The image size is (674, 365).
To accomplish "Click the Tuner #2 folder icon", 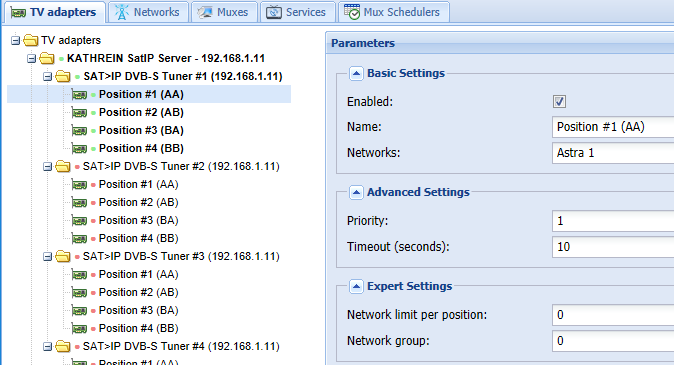I will click(63, 166).
